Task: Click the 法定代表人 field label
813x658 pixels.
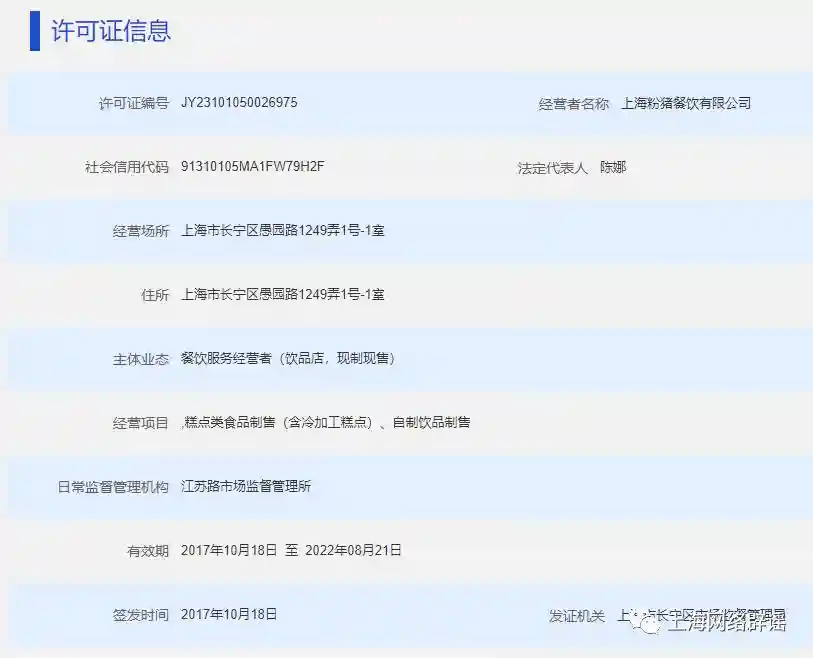Action: tap(552, 167)
